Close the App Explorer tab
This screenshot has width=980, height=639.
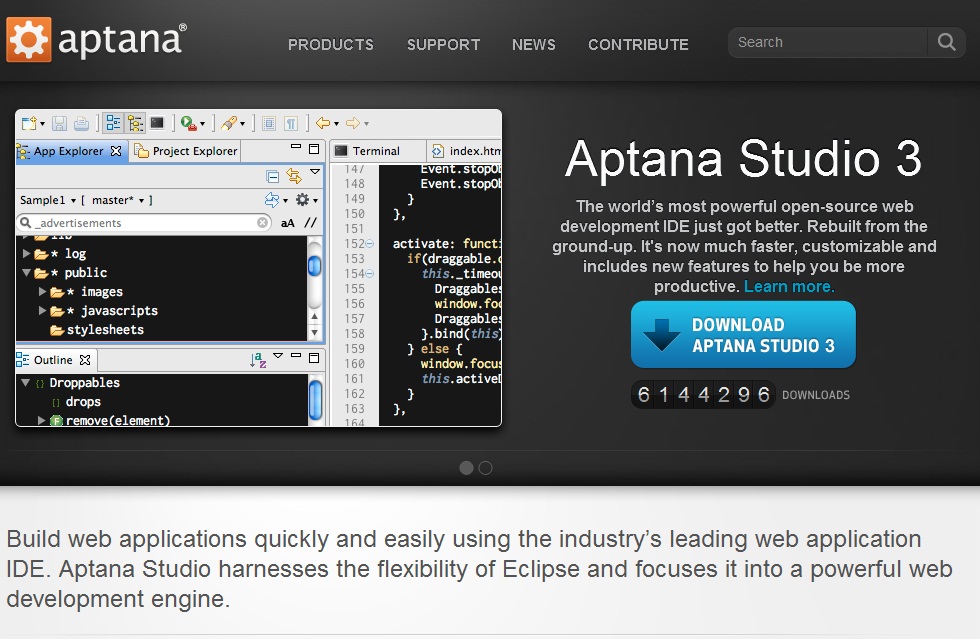click(116, 151)
